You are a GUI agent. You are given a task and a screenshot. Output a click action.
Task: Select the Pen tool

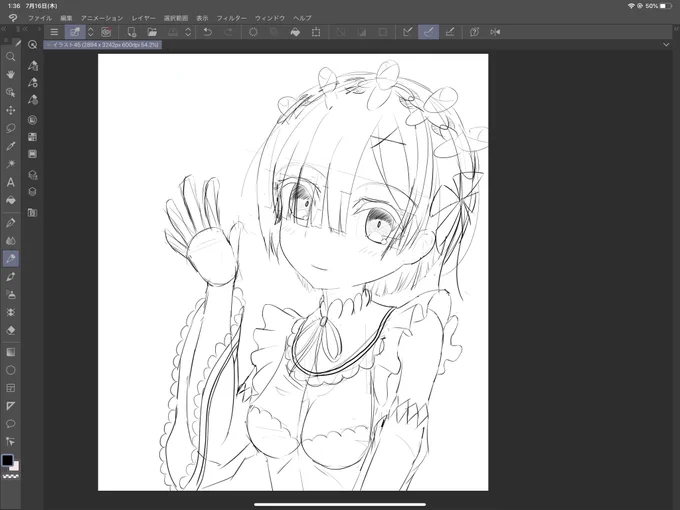click(11, 223)
